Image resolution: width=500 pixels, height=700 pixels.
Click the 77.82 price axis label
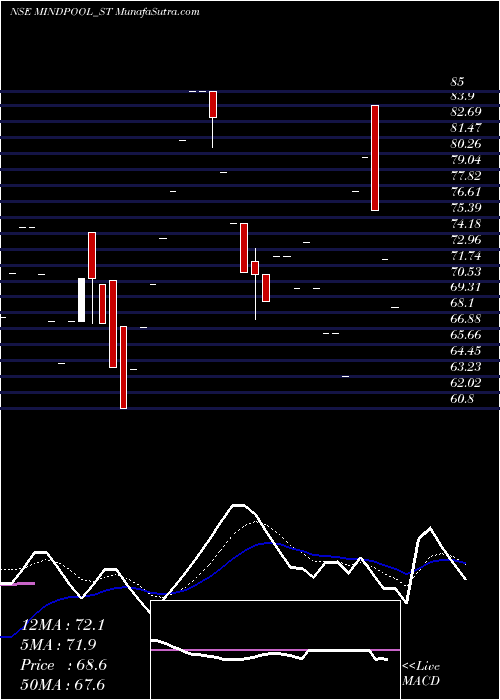click(467, 176)
